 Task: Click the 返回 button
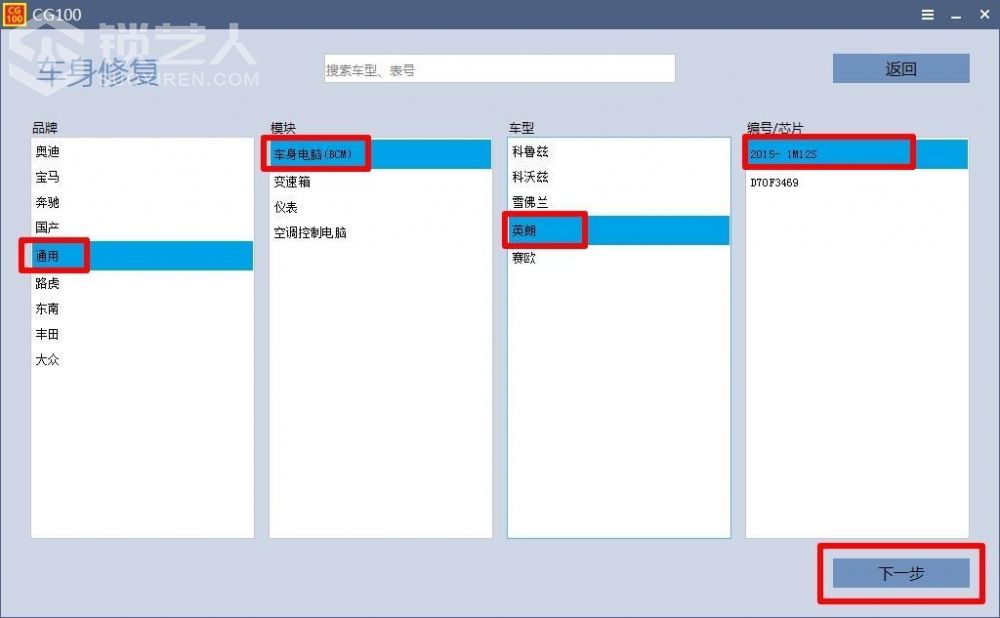[x=901, y=69]
